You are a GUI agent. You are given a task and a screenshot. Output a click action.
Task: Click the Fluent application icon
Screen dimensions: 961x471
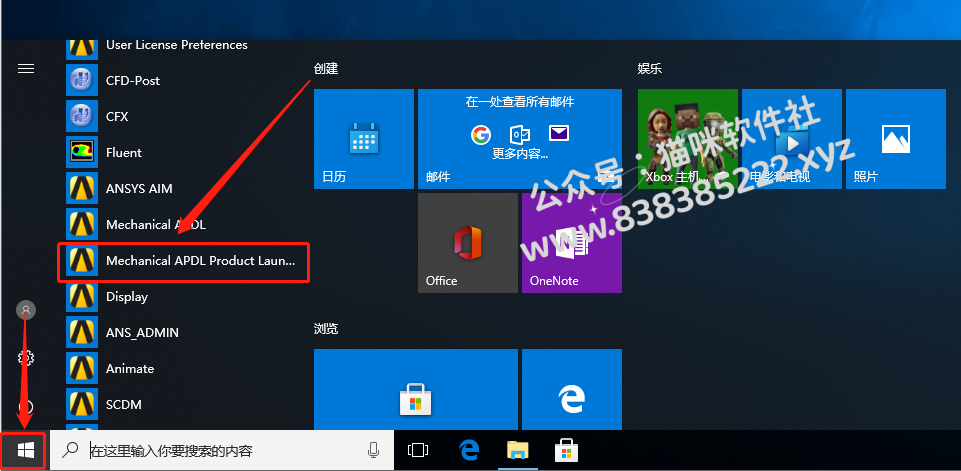(82, 152)
